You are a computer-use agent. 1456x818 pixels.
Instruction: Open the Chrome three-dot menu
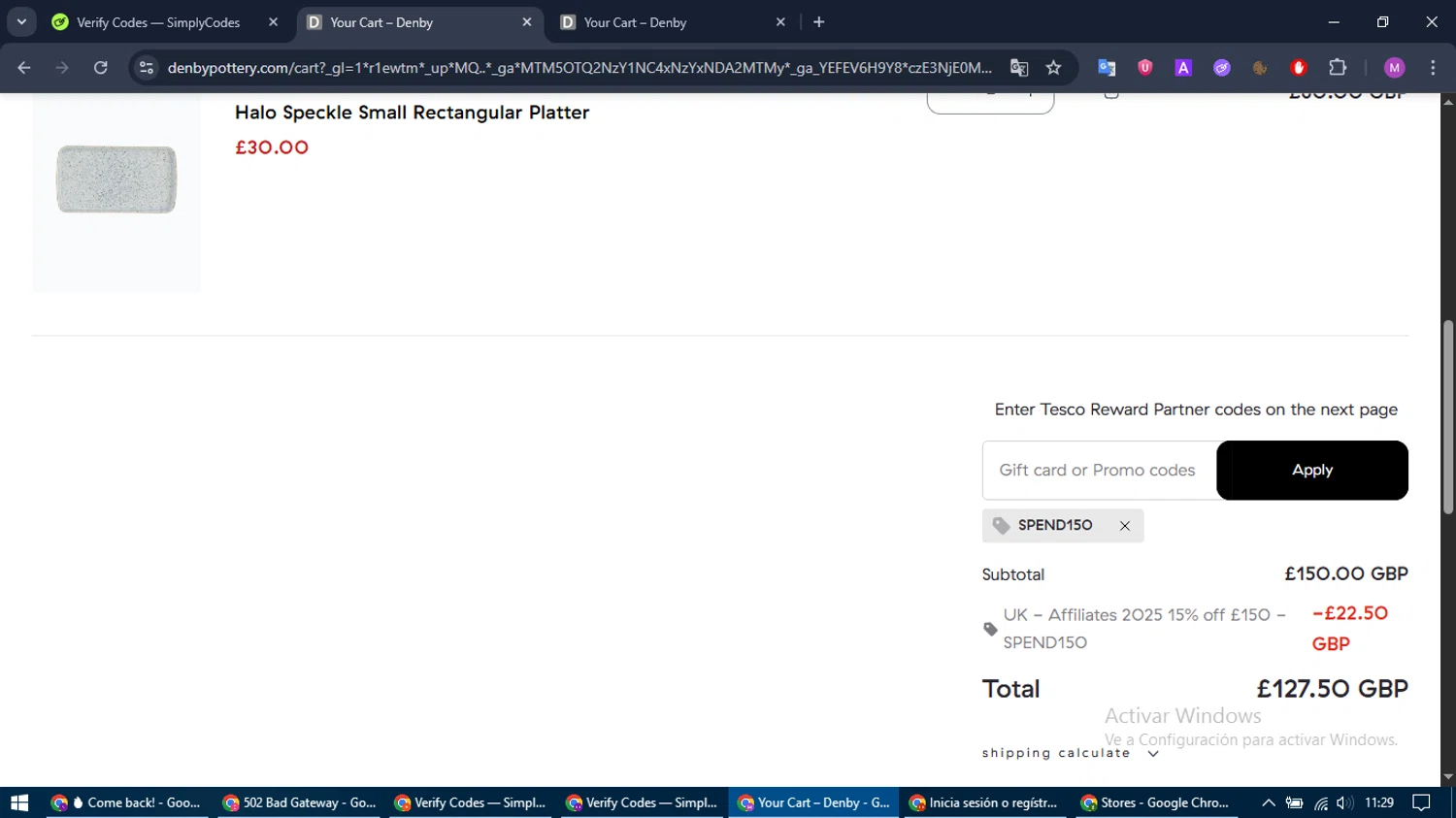[1433, 68]
